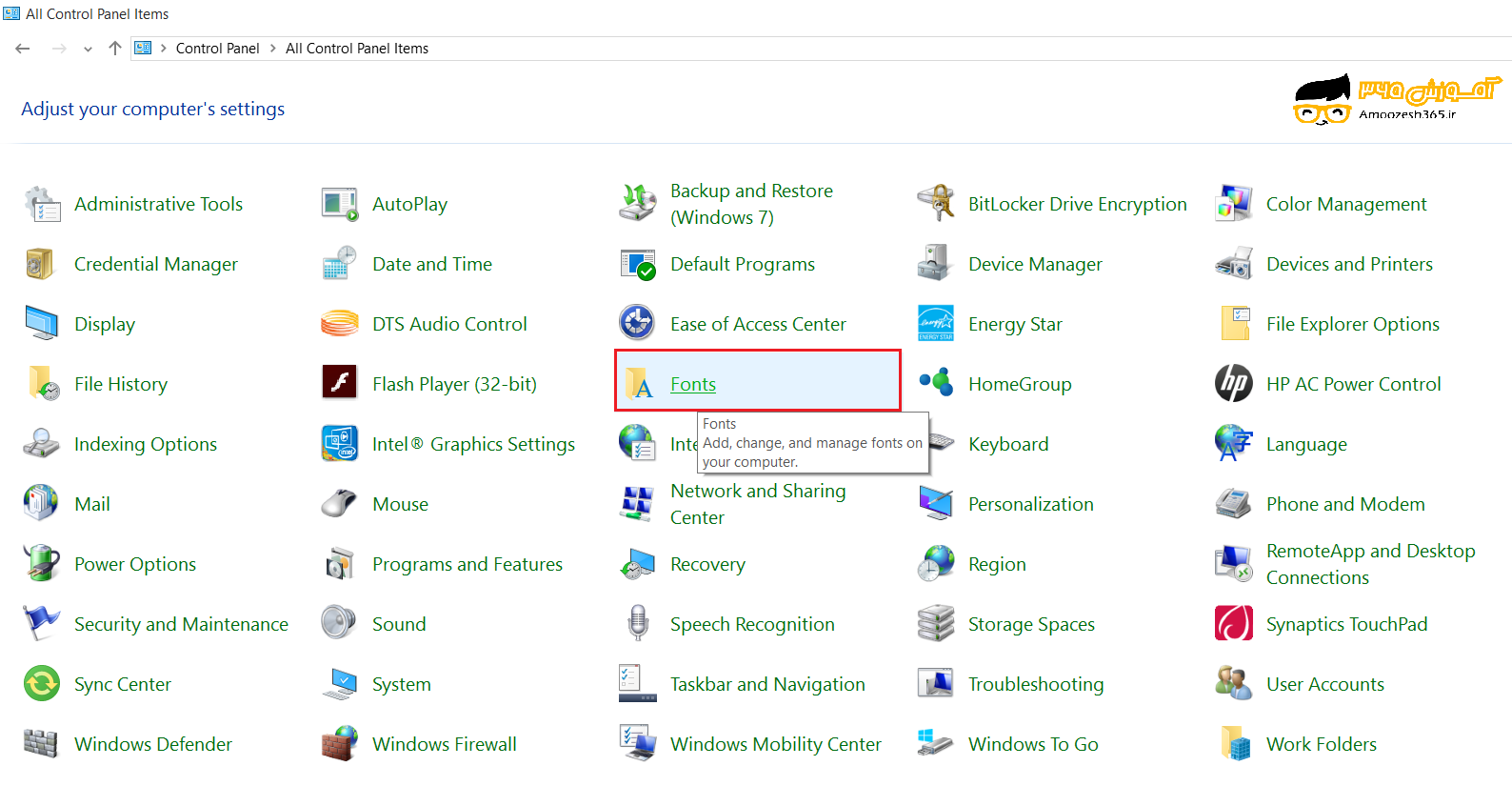This screenshot has height=806, width=1512.
Task: Click Windows Firewall icon
Action: point(340,744)
